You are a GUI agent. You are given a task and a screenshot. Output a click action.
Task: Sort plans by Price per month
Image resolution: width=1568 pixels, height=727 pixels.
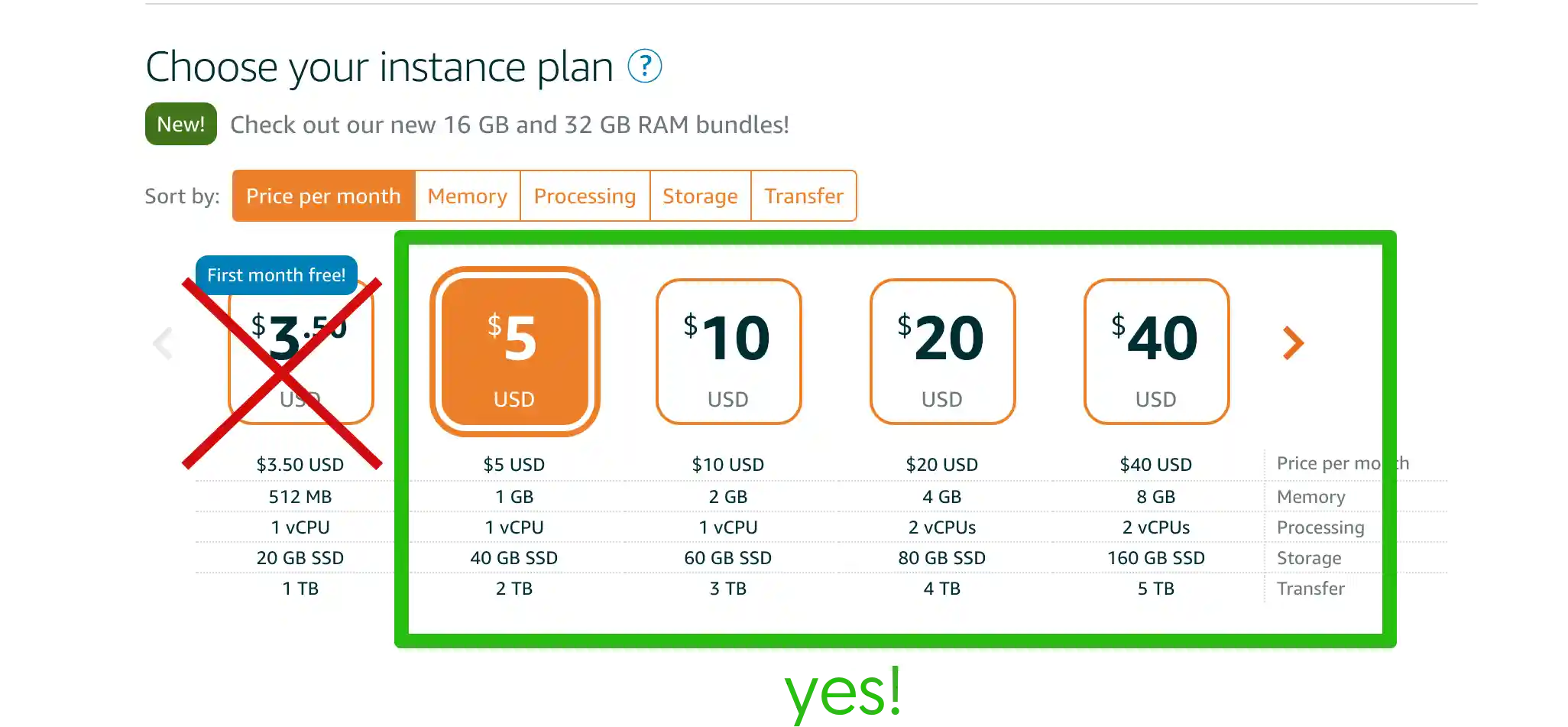323,196
